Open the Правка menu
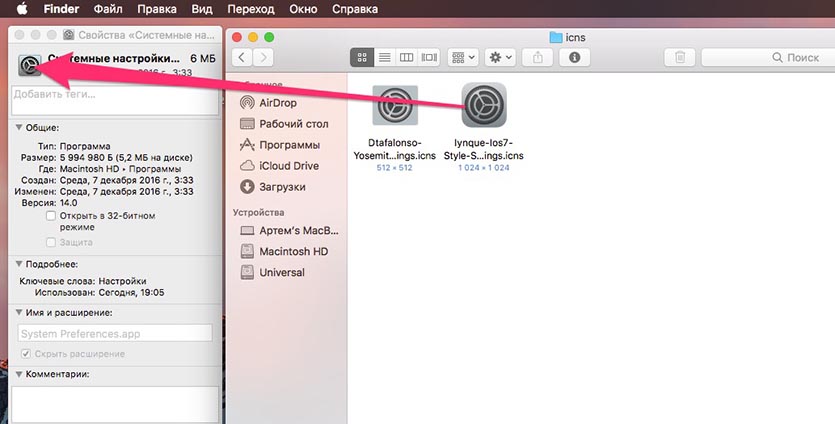Screen dimensions: 835x424 [x=157, y=9]
